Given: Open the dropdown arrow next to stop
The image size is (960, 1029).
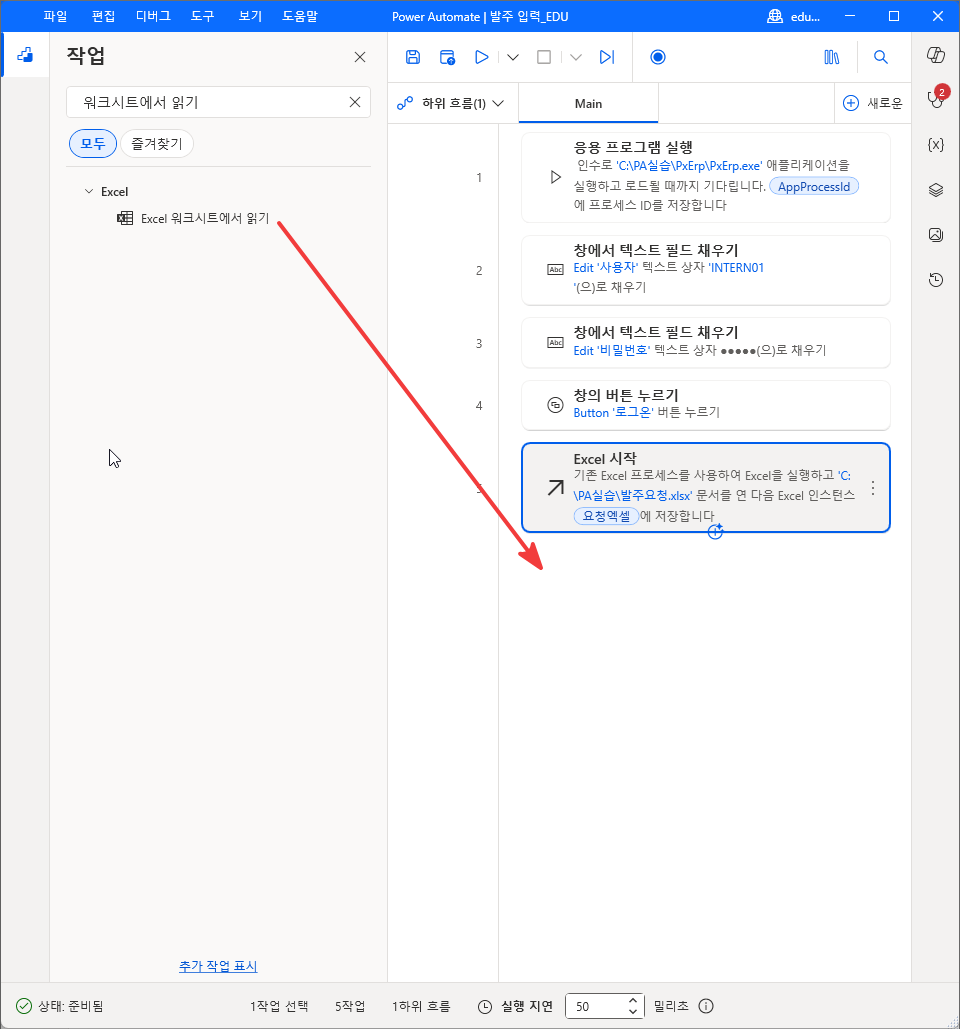Looking at the screenshot, I should click(x=576, y=57).
